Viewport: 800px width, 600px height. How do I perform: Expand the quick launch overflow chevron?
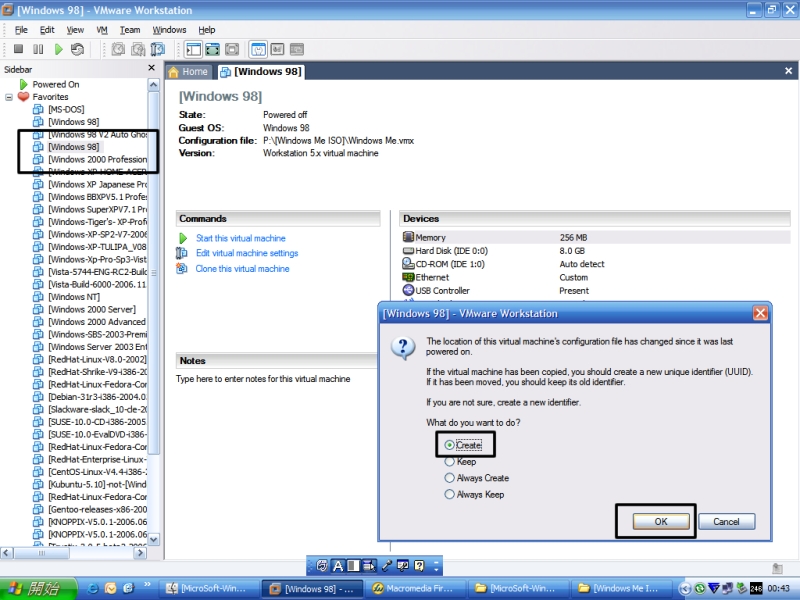pos(147,585)
